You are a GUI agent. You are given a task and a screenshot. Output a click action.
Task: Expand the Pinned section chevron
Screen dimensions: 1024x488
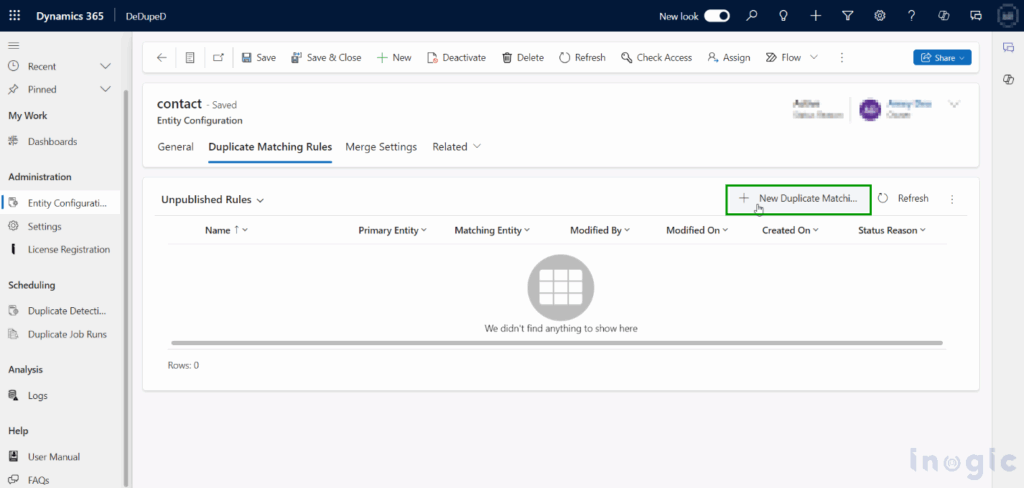click(x=105, y=89)
